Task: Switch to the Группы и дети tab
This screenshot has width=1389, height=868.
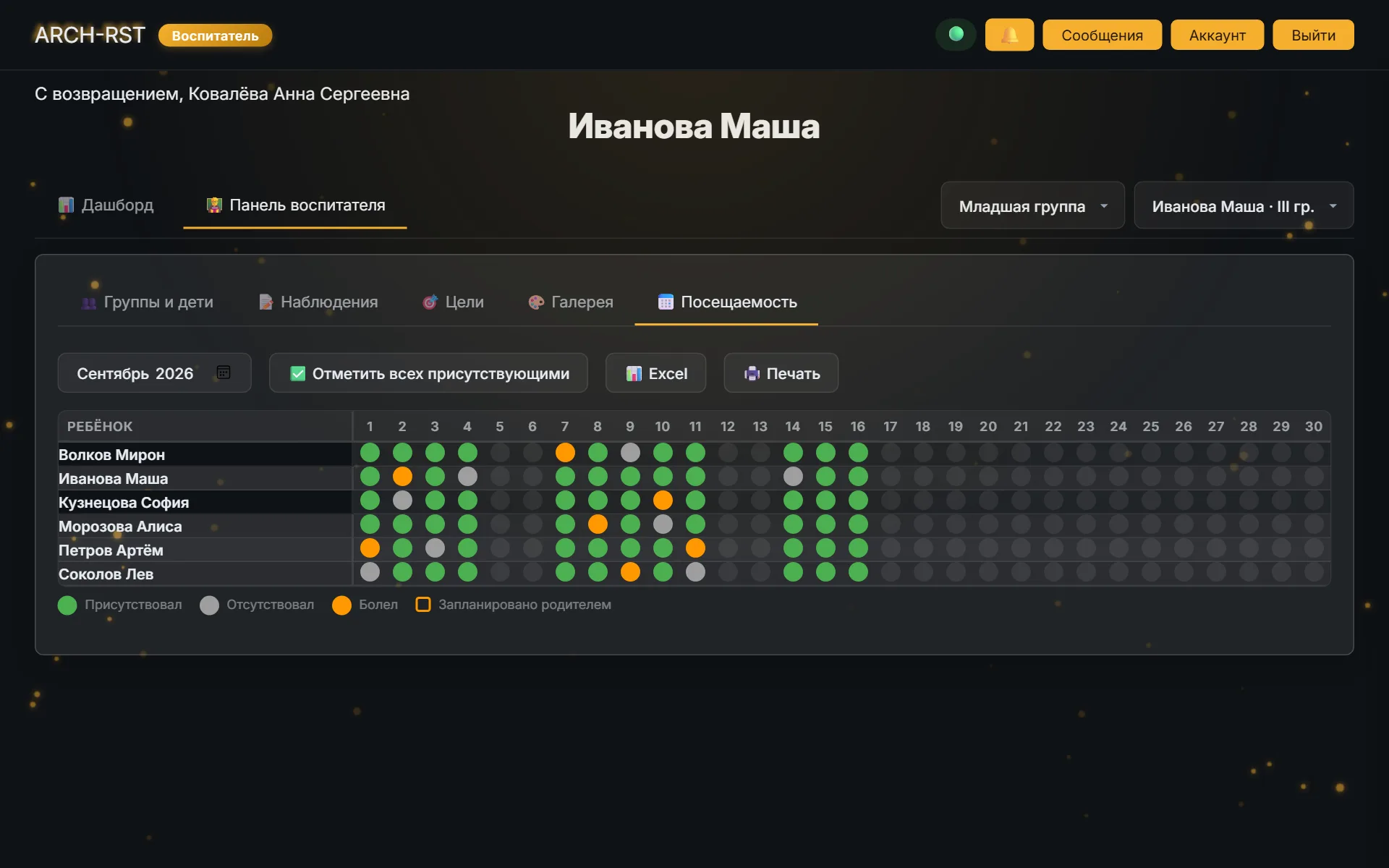Action: tap(148, 302)
